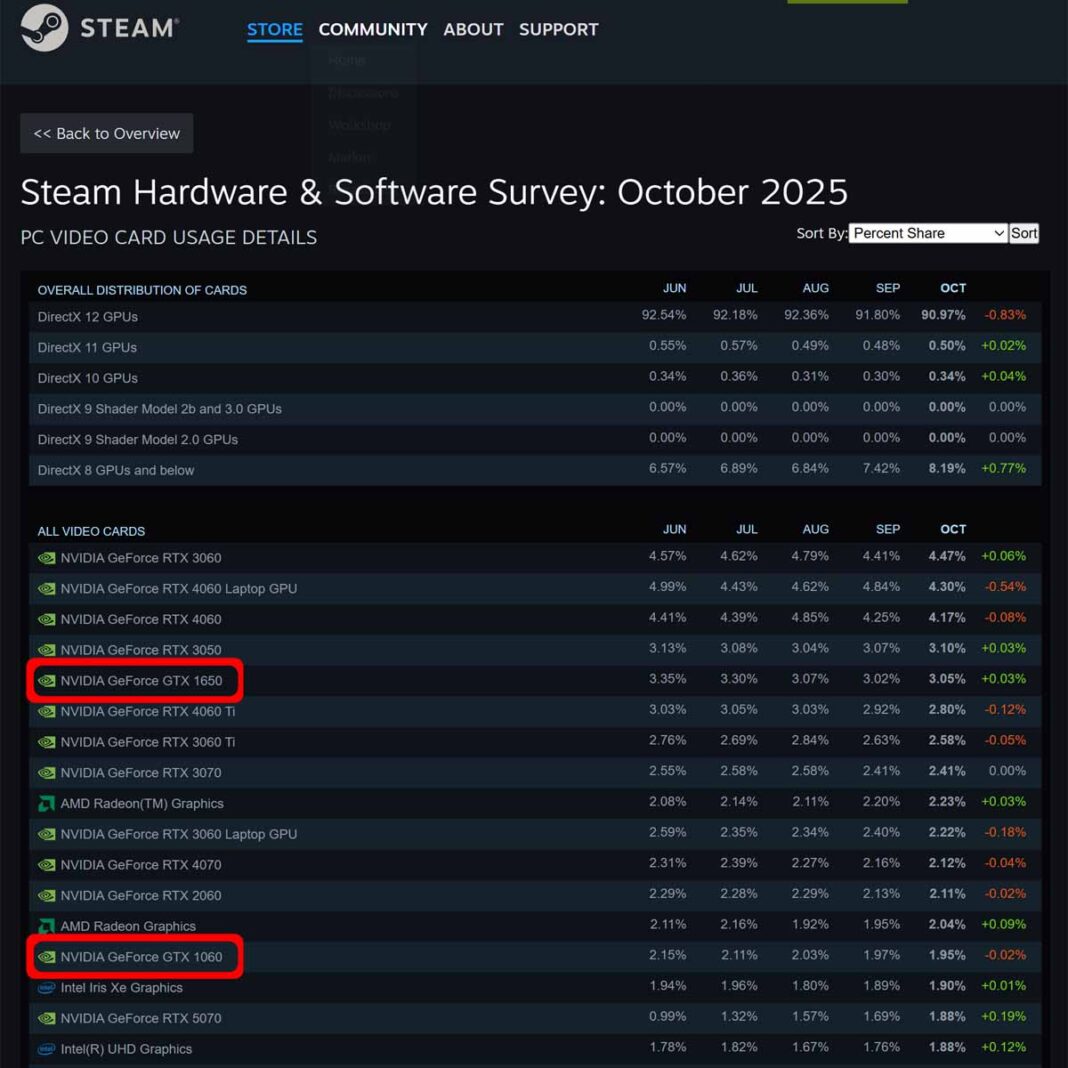
Task: Click the Intel icon beside Iris Xe Graphics
Action: (46, 987)
